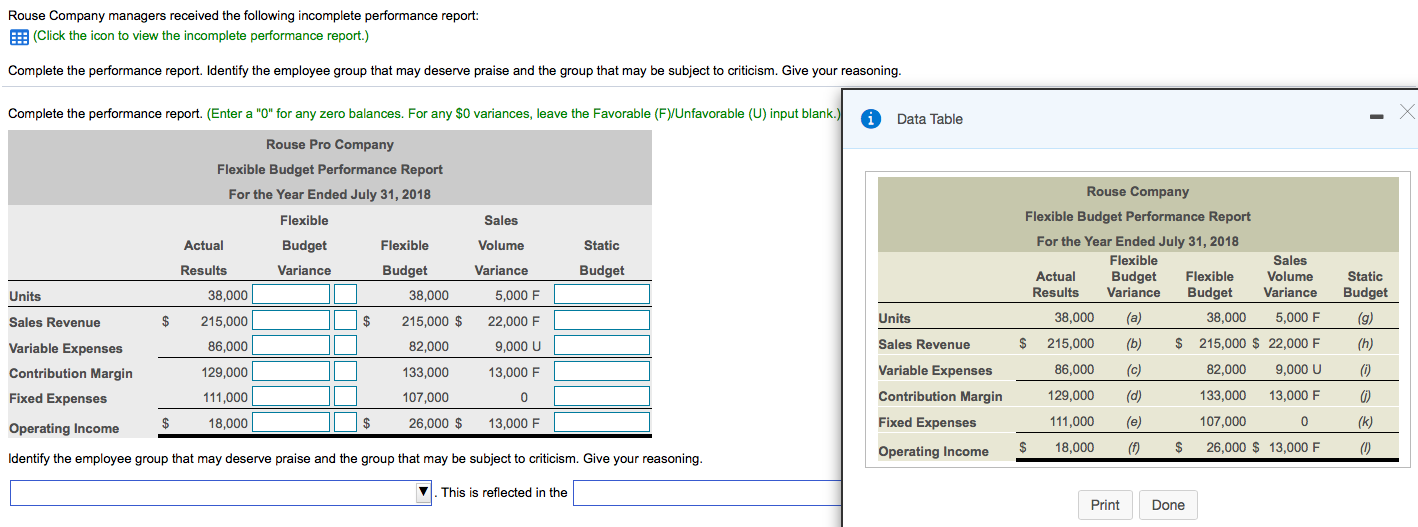1418x527 pixels.
Task: Click the 'Data Table' popup title
Action: click(930, 119)
